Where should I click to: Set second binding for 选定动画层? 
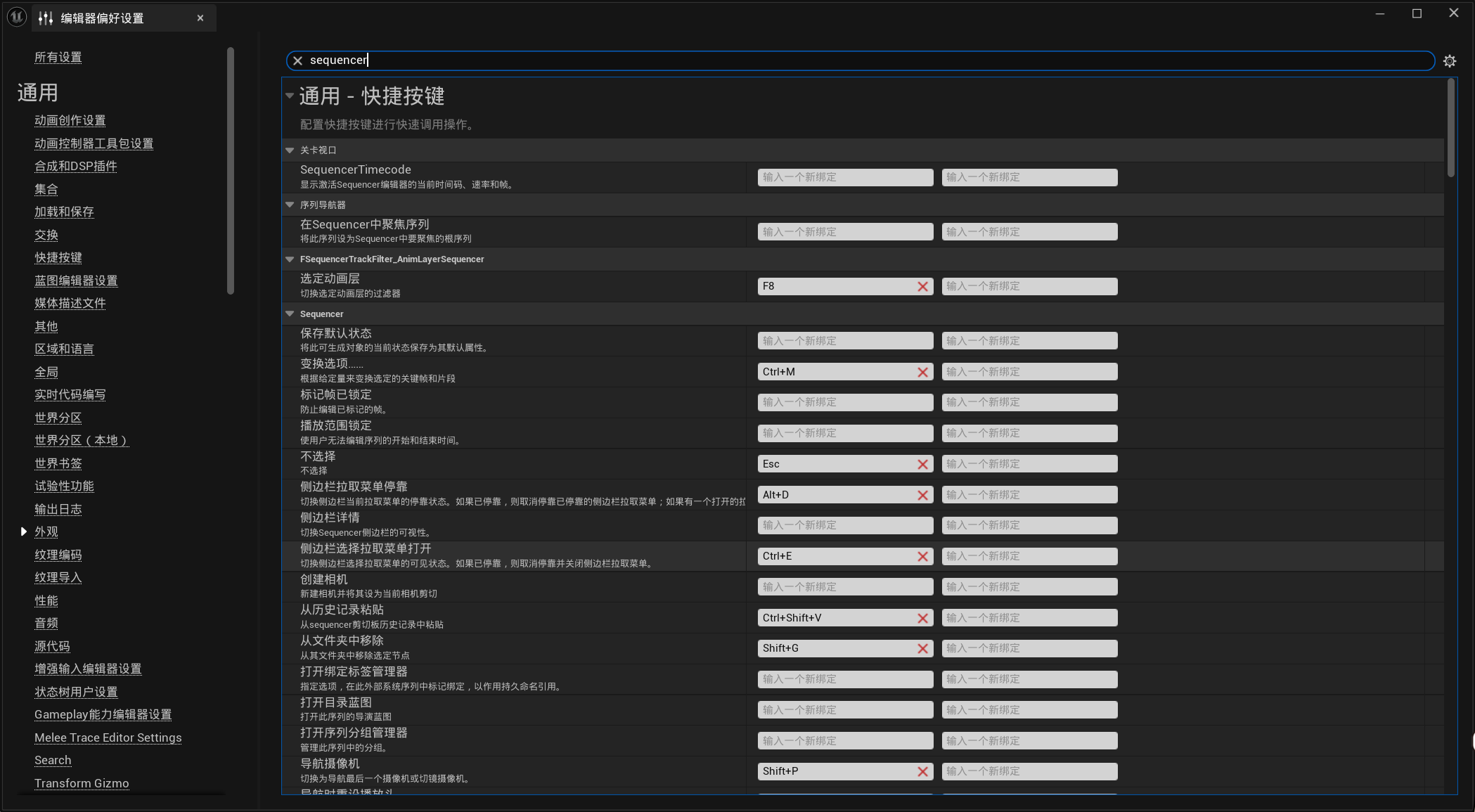[1029, 286]
